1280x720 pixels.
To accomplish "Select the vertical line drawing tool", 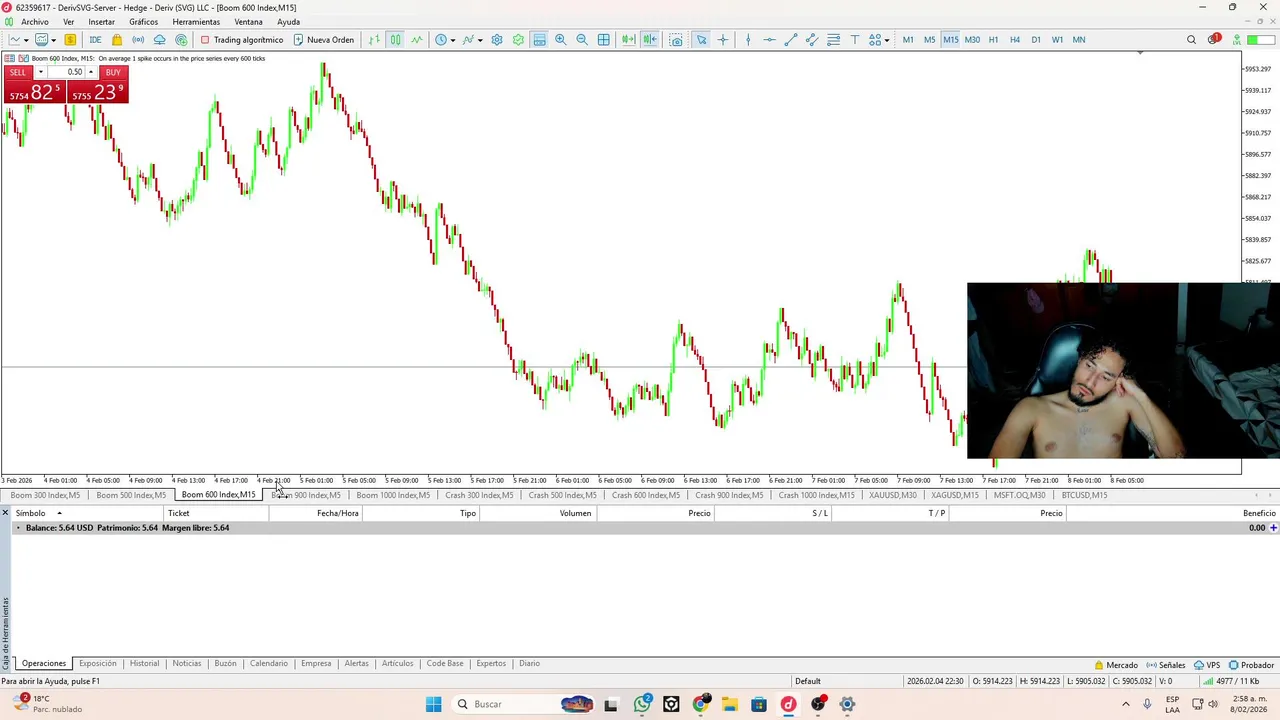I will click(748, 40).
